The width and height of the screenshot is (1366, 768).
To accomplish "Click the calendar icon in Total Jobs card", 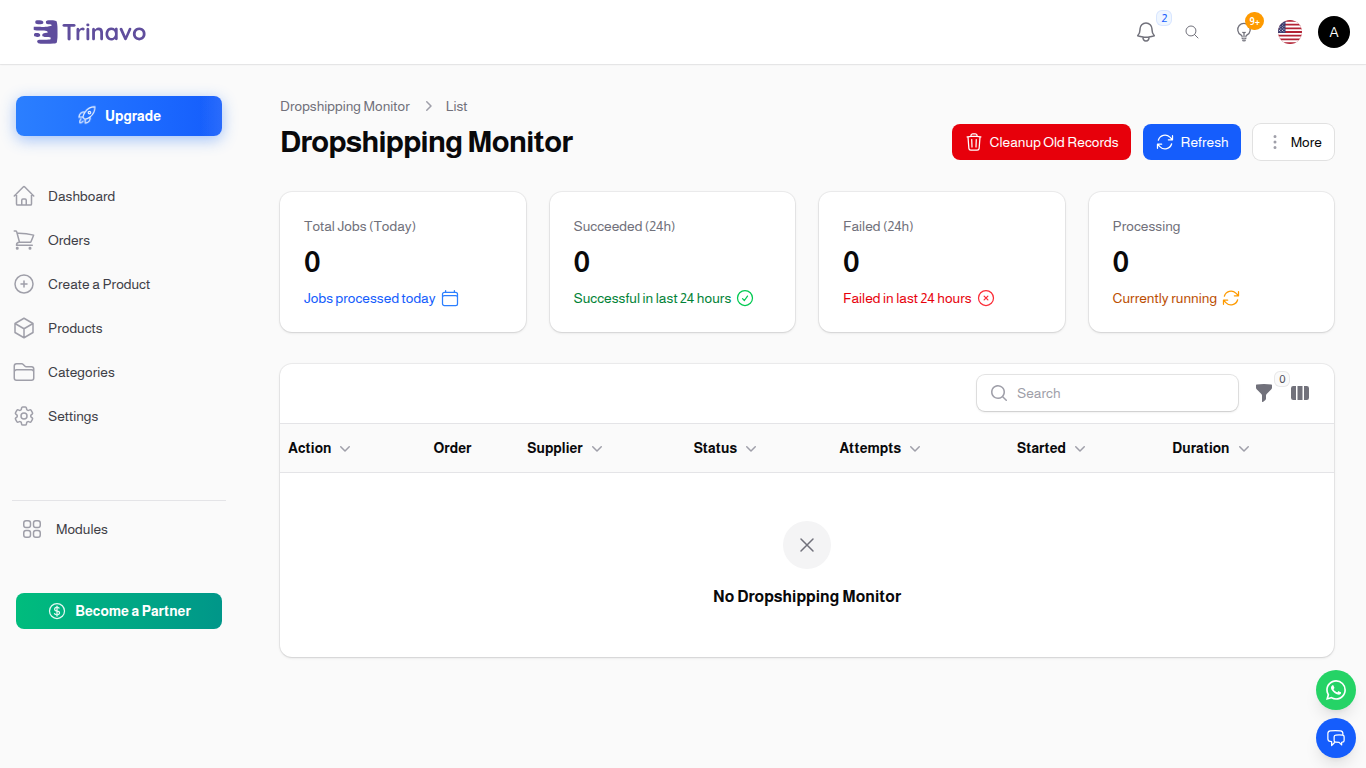I will 450,298.
